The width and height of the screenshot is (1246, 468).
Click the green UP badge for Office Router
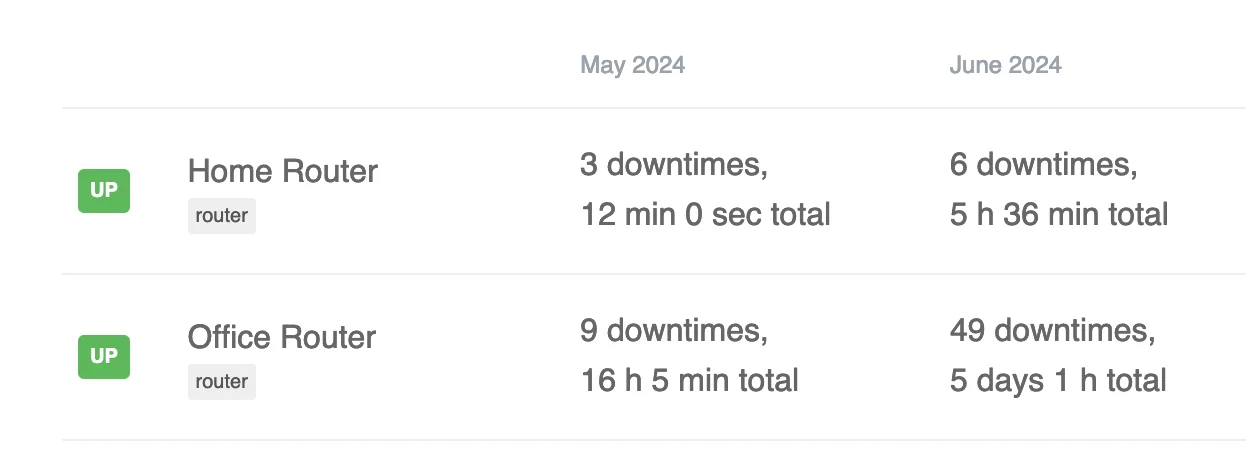pos(104,357)
